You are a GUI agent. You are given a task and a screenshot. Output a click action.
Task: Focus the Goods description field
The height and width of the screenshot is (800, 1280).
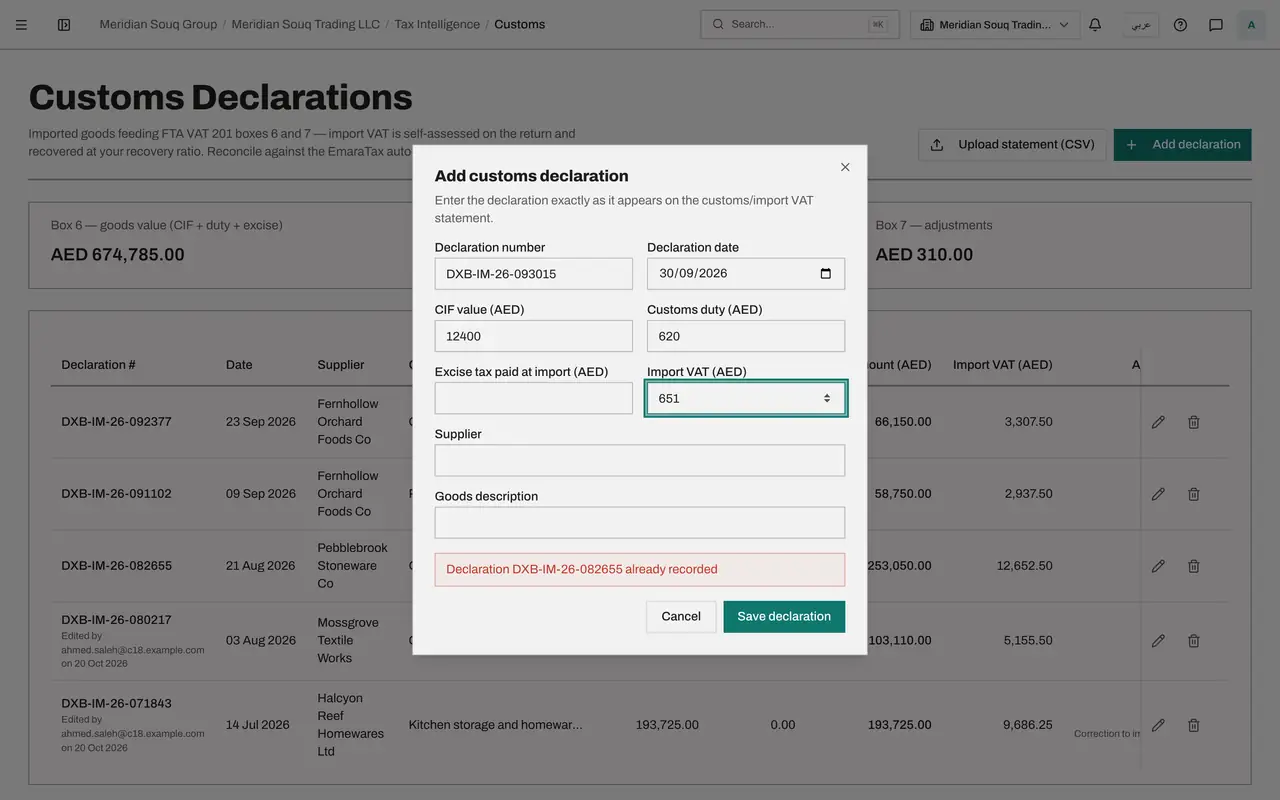(640, 522)
